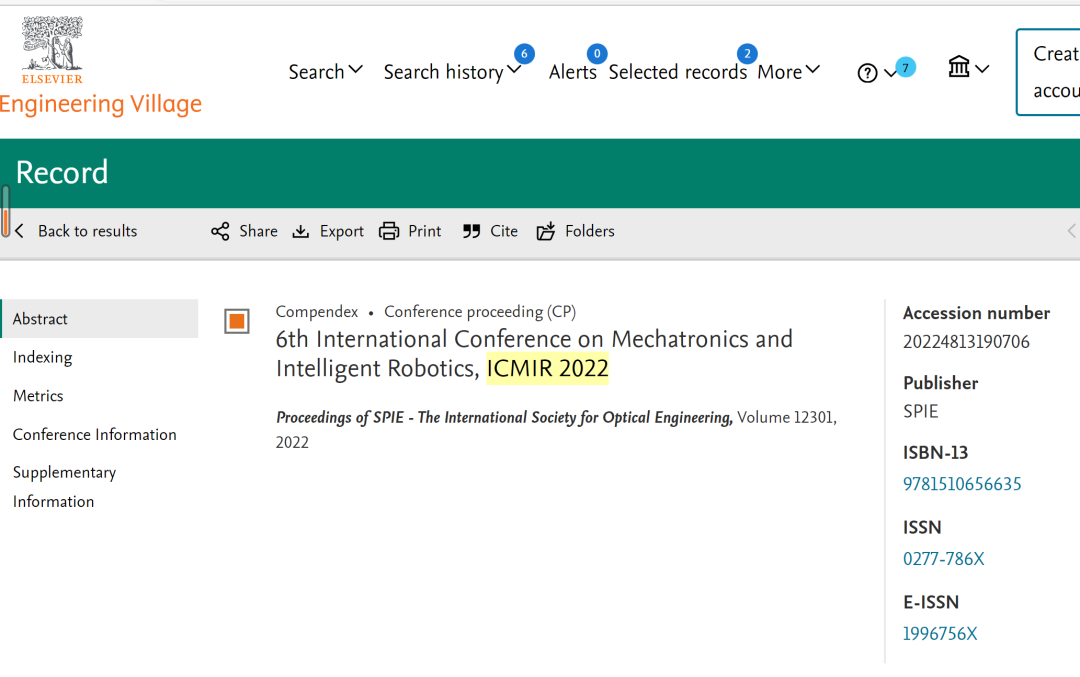1080x677 pixels.
Task: Open E-ISSN link 1996756X
Action: click(940, 634)
